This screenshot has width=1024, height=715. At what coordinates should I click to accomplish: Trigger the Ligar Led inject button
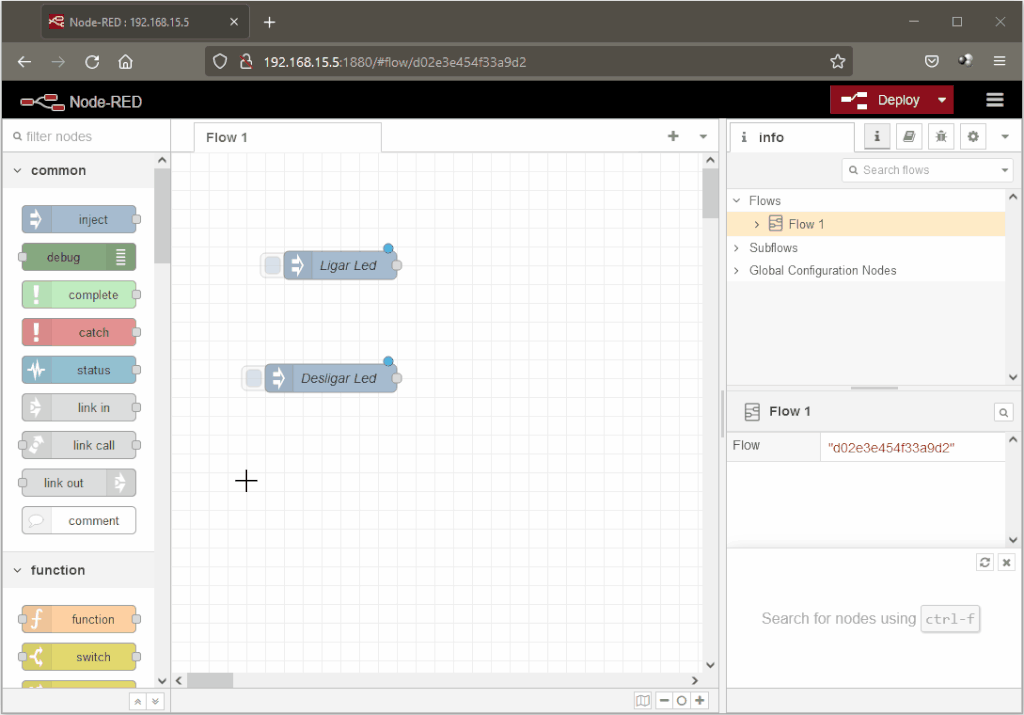pyautogui.click(x=272, y=265)
